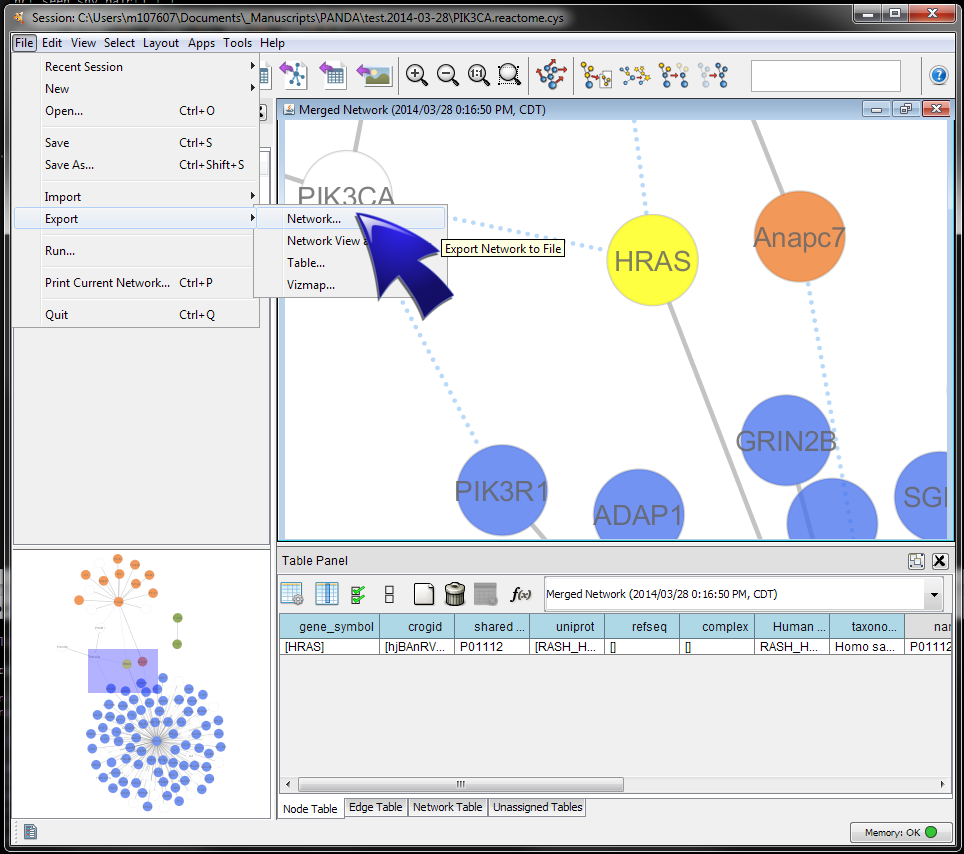
Task: Click the Zoom In magnifier icon
Action: pyautogui.click(x=417, y=75)
